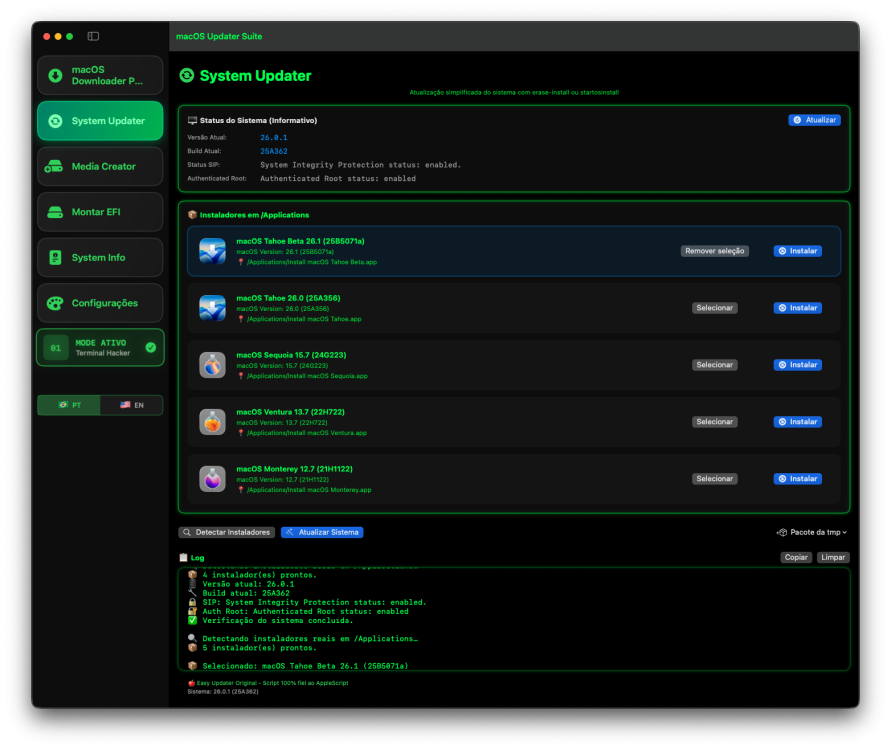
Task: Click 'macOS Updater Suite' window title
Action: 219,36
